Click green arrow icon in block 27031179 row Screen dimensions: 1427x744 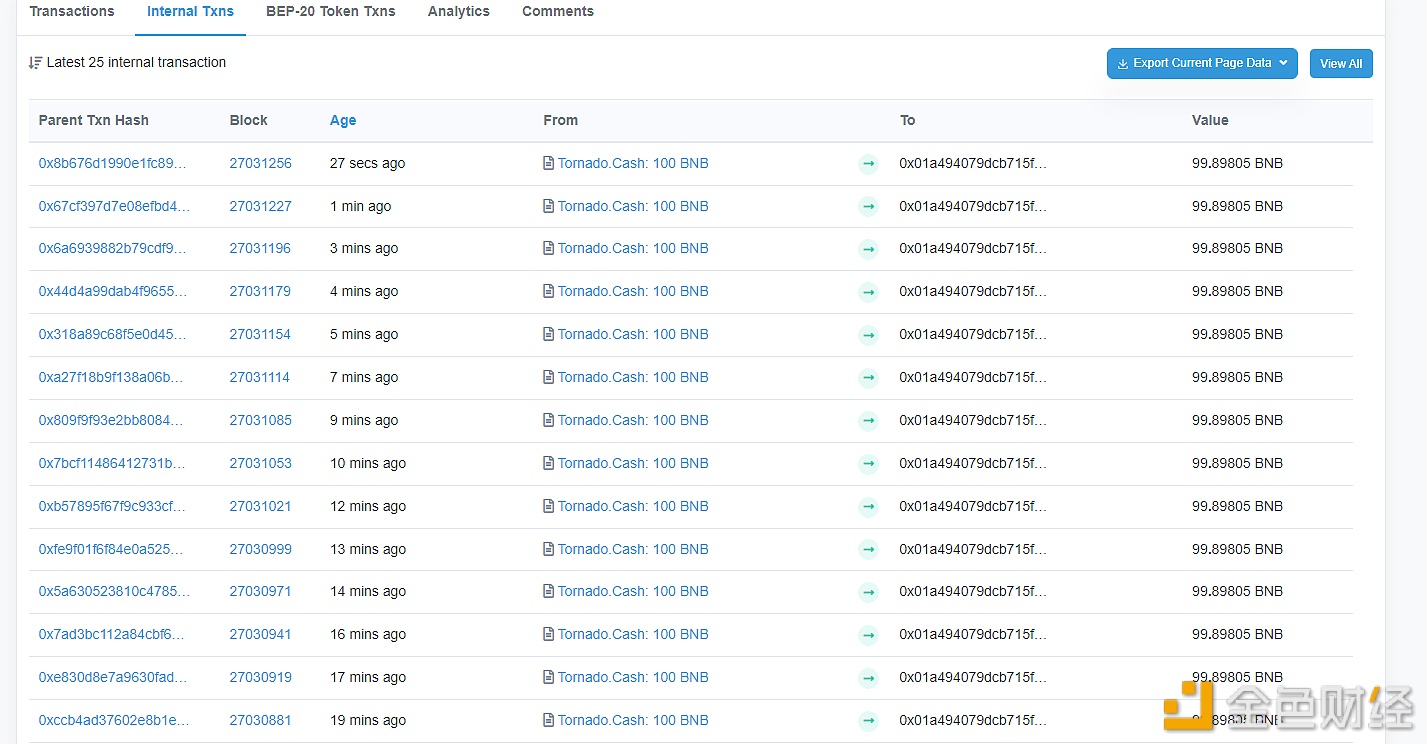tap(868, 292)
